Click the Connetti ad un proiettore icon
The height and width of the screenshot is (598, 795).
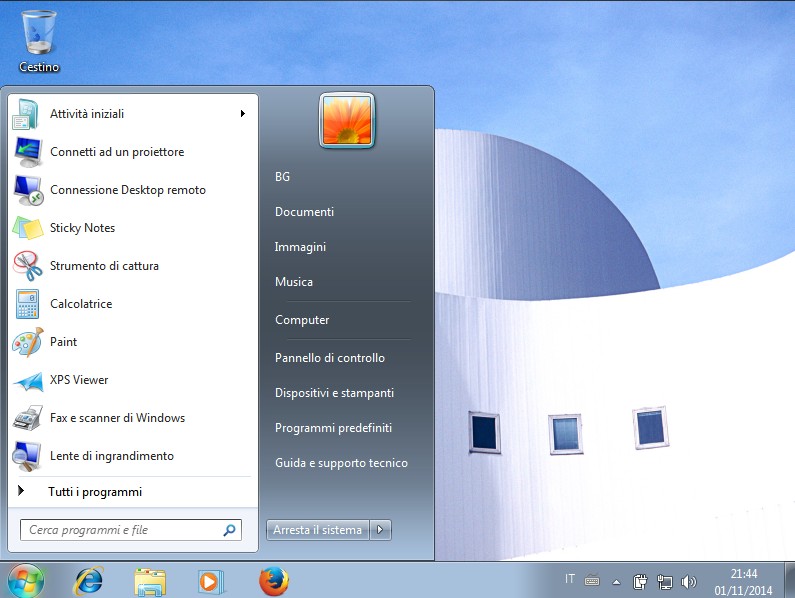pos(28,152)
